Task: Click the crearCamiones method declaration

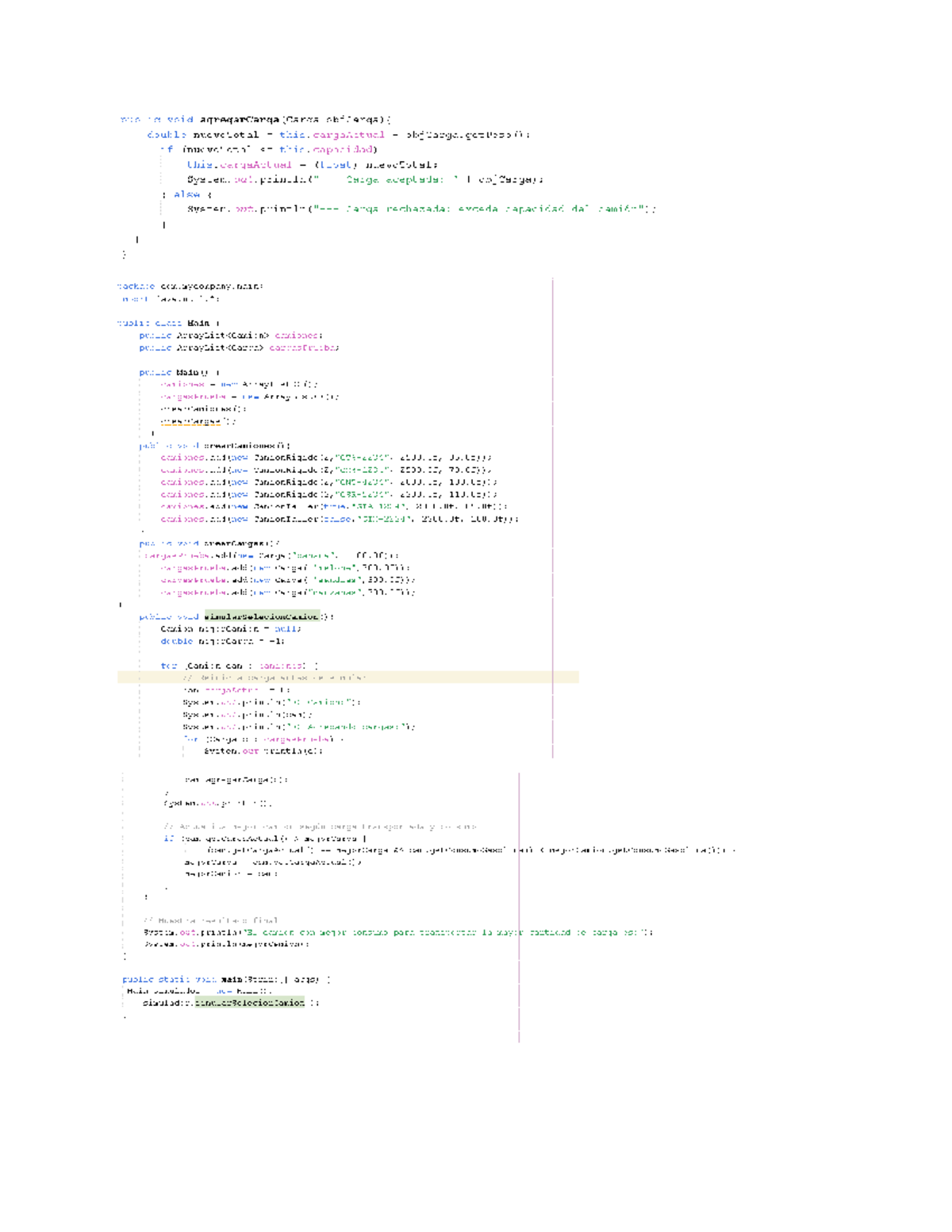Action: pyautogui.click(x=215, y=446)
